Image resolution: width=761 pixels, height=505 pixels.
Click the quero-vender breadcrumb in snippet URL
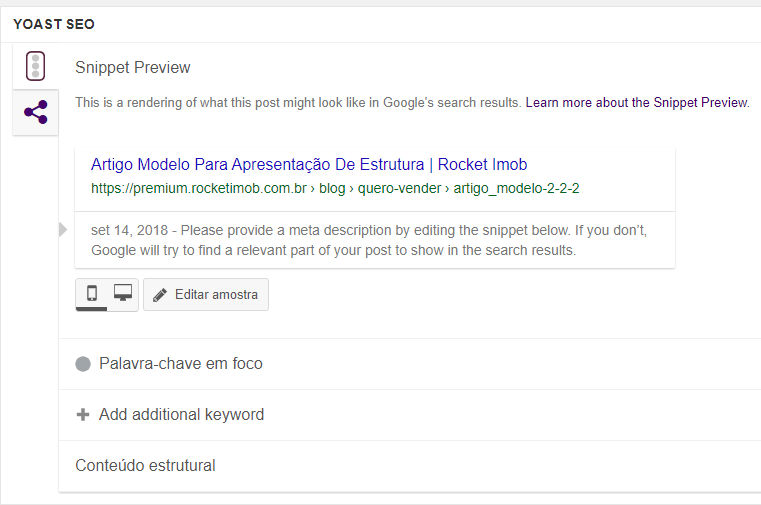pos(399,188)
